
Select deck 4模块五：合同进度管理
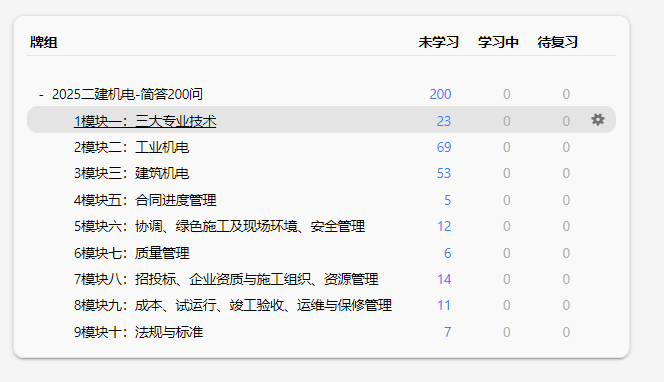click(x=145, y=200)
